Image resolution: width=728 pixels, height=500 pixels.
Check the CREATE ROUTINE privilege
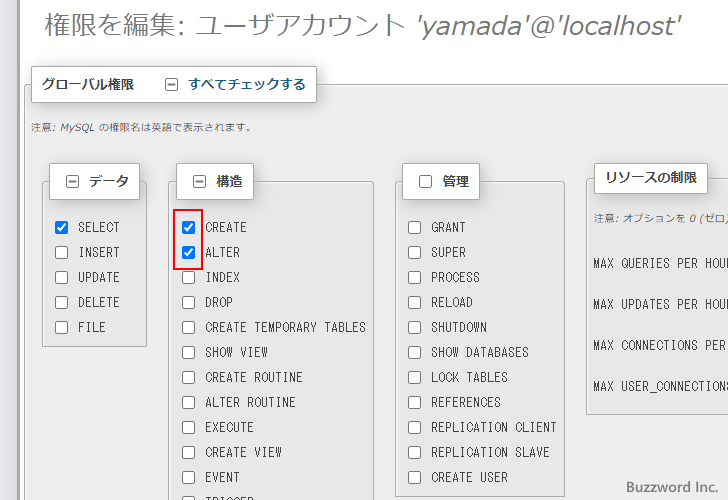click(188, 377)
